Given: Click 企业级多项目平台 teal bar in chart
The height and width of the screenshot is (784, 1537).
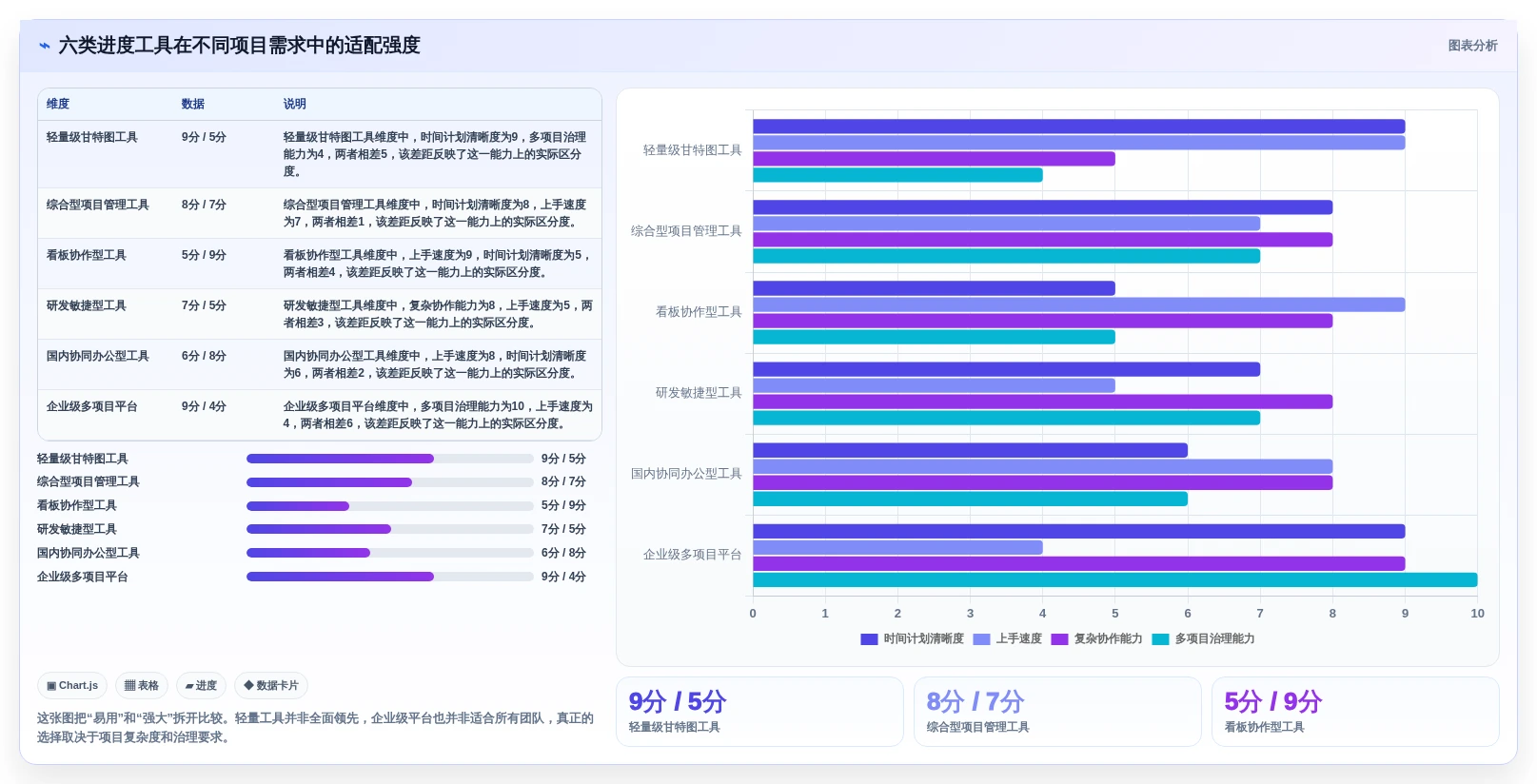Looking at the screenshot, I should (1114, 580).
